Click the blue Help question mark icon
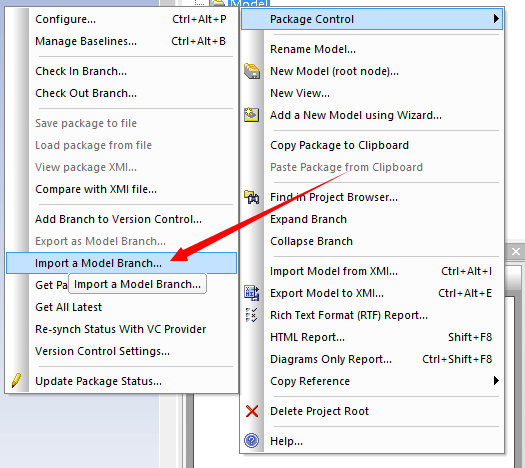The width and height of the screenshot is (525, 468). tap(251, 441)
